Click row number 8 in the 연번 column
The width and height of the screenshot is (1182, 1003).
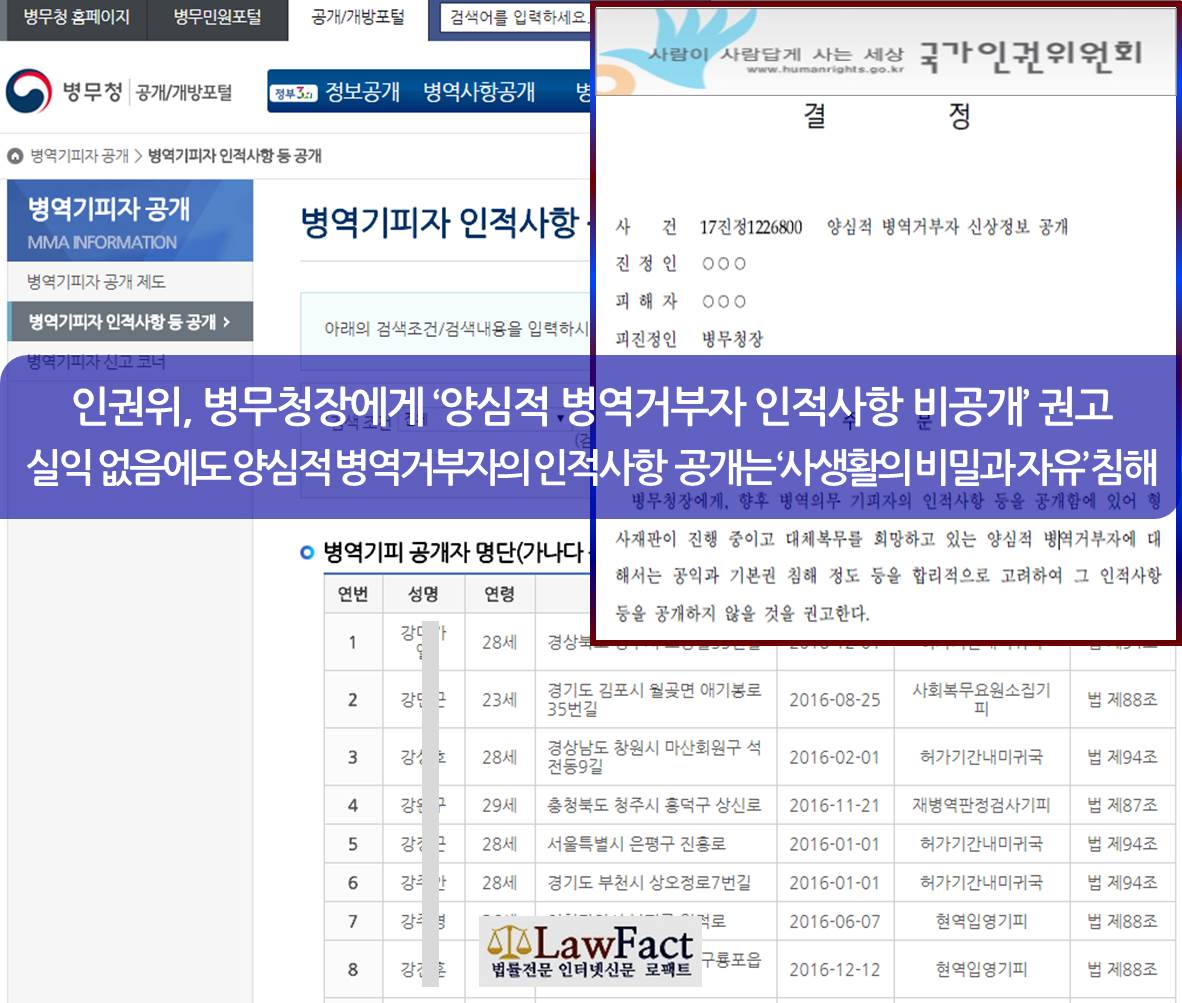(x=353, y=970)
